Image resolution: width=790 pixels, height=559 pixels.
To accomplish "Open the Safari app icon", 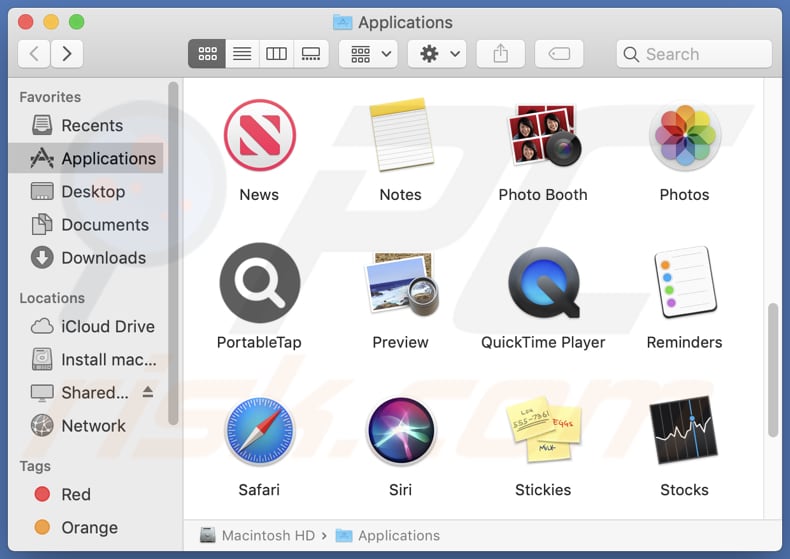I will (x=259, y=431).
